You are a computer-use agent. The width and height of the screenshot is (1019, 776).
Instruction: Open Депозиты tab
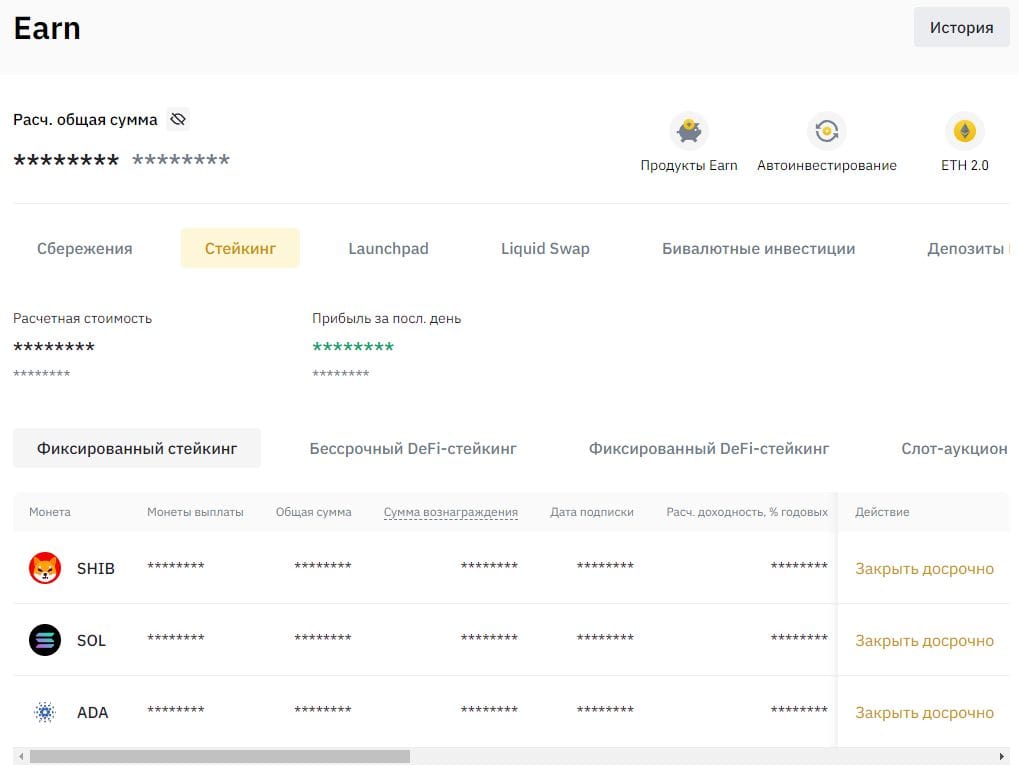968,248
